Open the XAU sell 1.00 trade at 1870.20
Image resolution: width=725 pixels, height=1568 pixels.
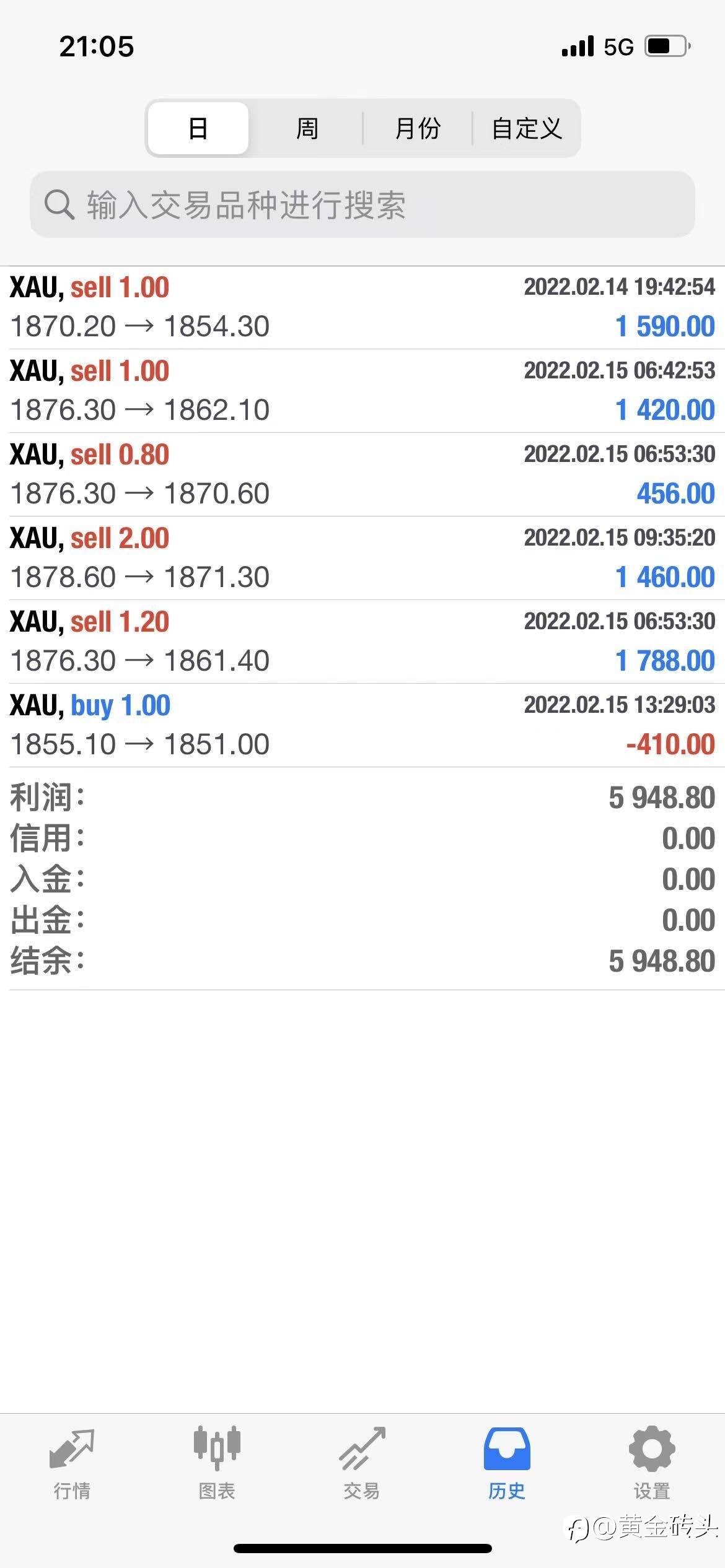coord(362,307)
